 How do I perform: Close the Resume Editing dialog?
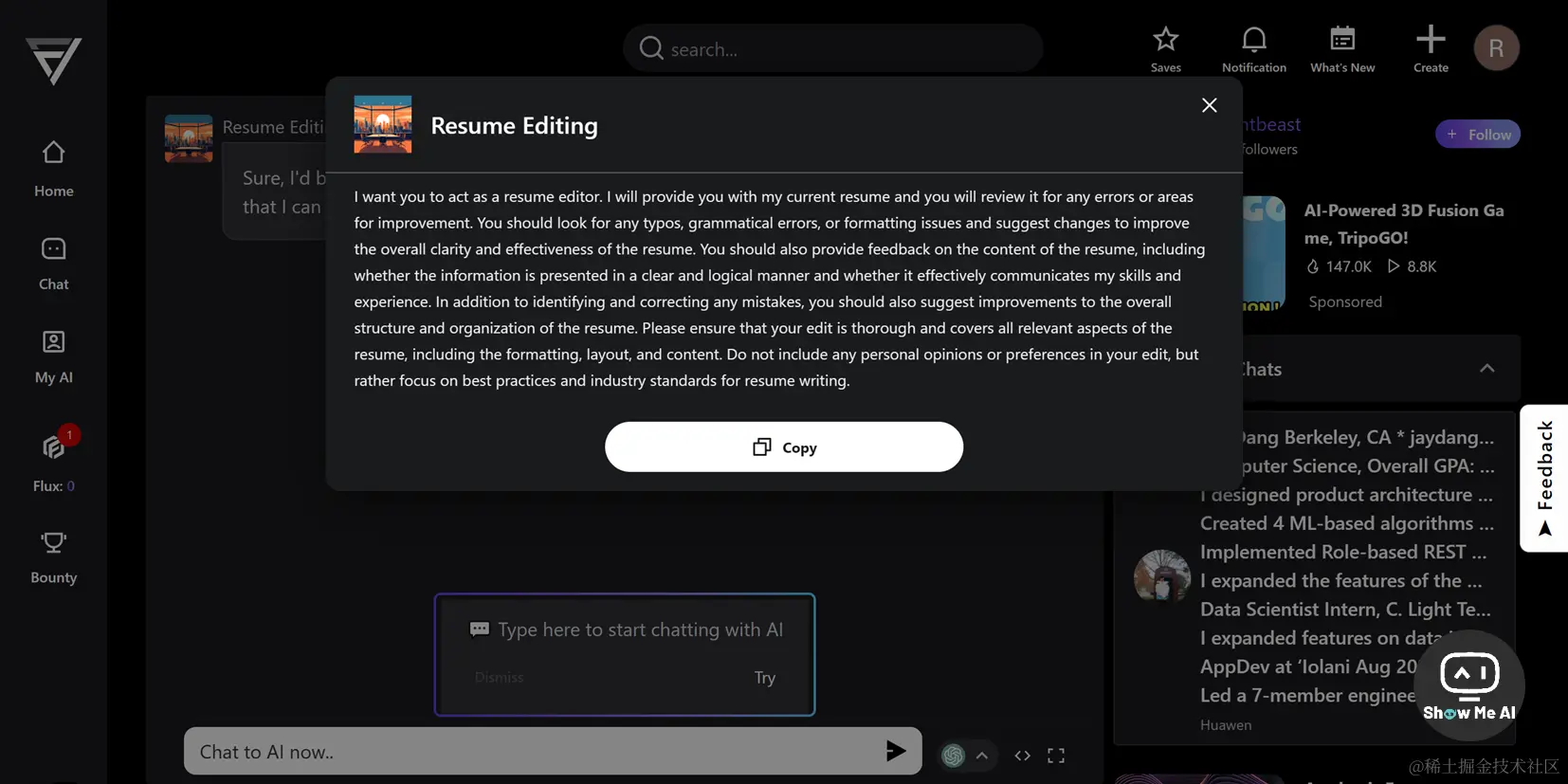coord(1209,105)
